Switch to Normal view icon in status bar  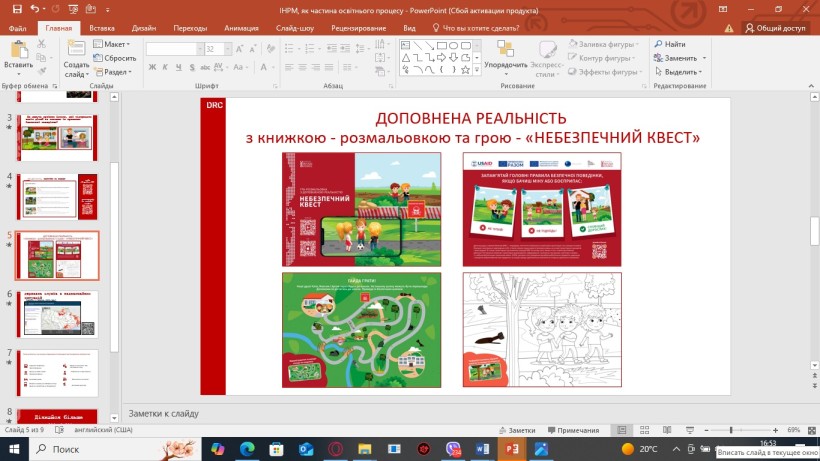[621, 430]
